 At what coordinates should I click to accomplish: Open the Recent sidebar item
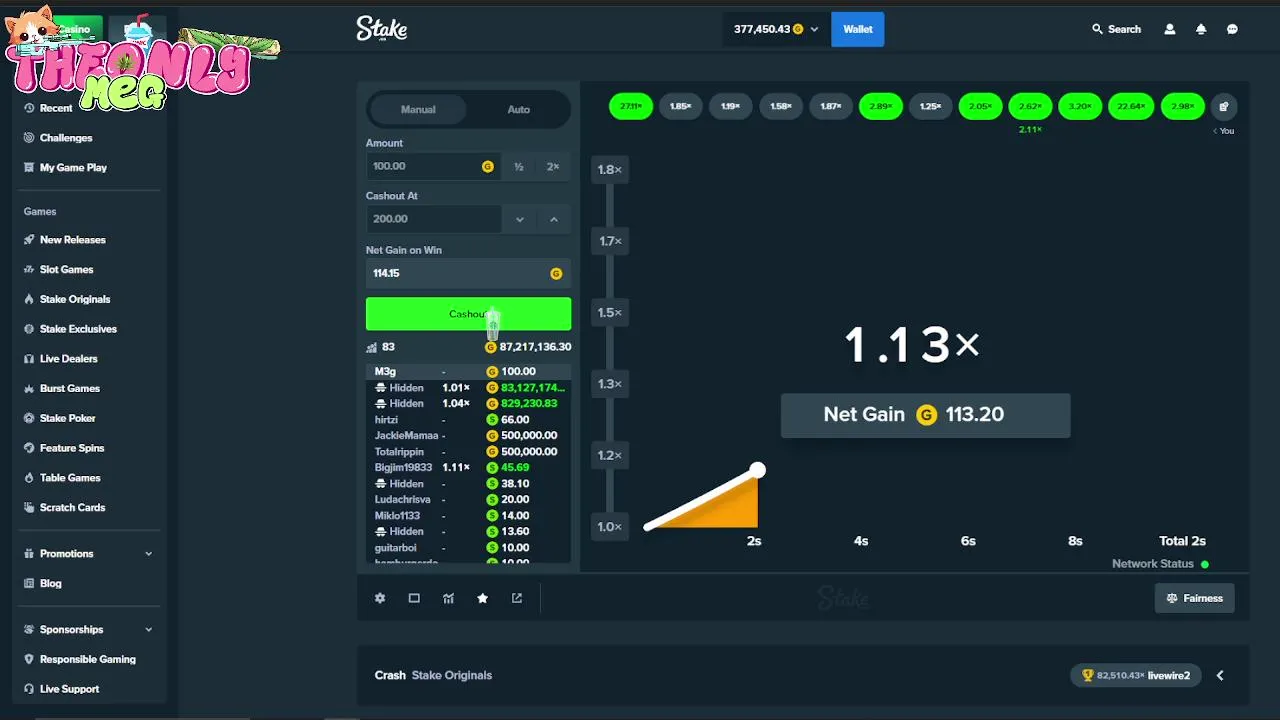[48, 108]
